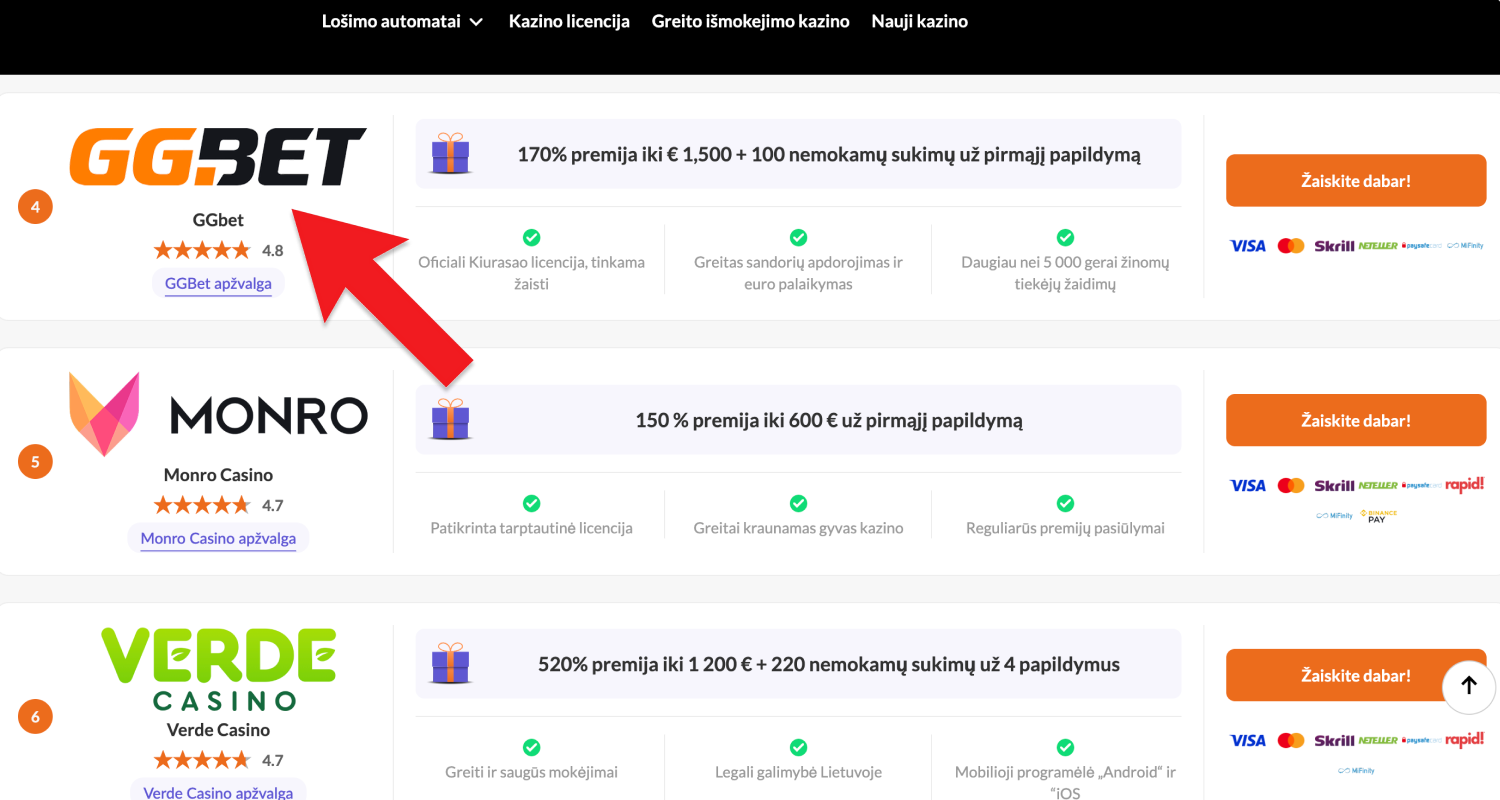Click Mastercard icon in Monro row

click(x=1291, y=485)
